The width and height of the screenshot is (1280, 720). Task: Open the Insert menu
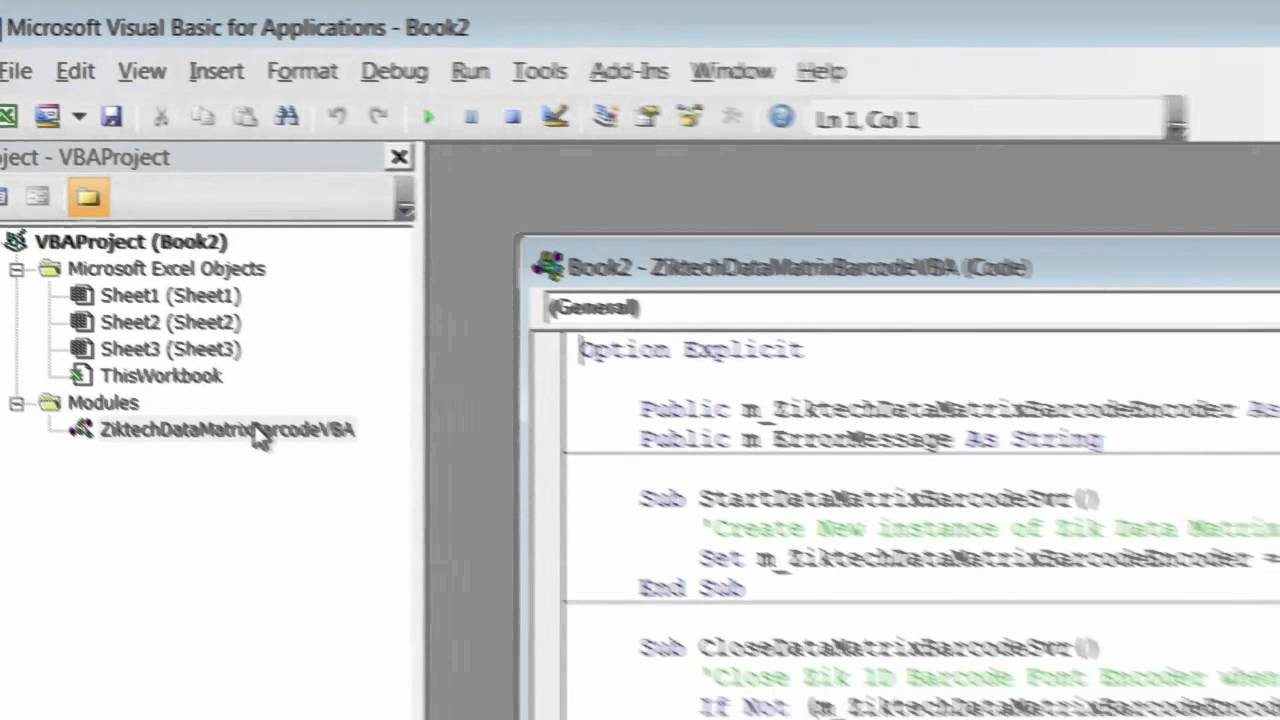[216, 71]
